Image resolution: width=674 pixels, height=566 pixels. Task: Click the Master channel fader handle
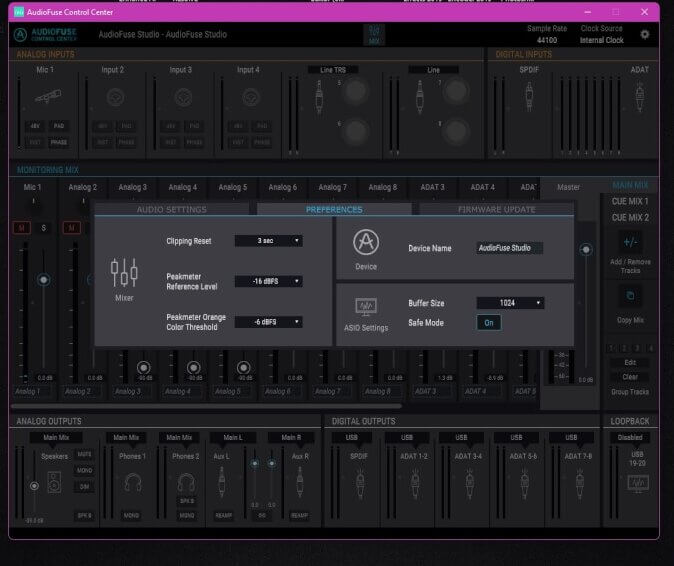click(586, 250)
